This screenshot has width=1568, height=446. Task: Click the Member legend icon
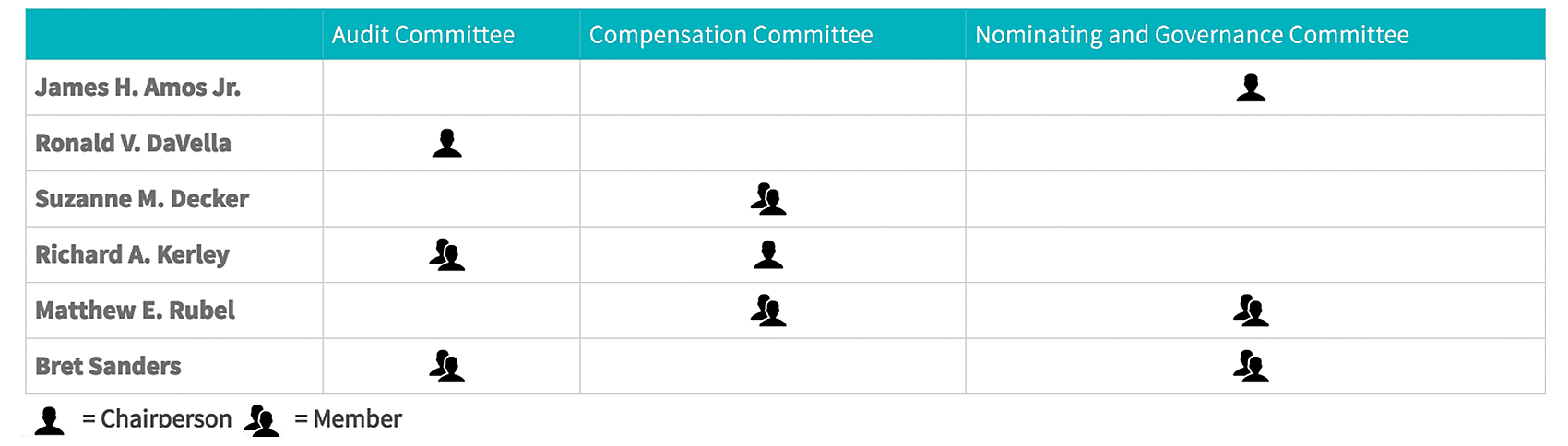coord(262,420)
